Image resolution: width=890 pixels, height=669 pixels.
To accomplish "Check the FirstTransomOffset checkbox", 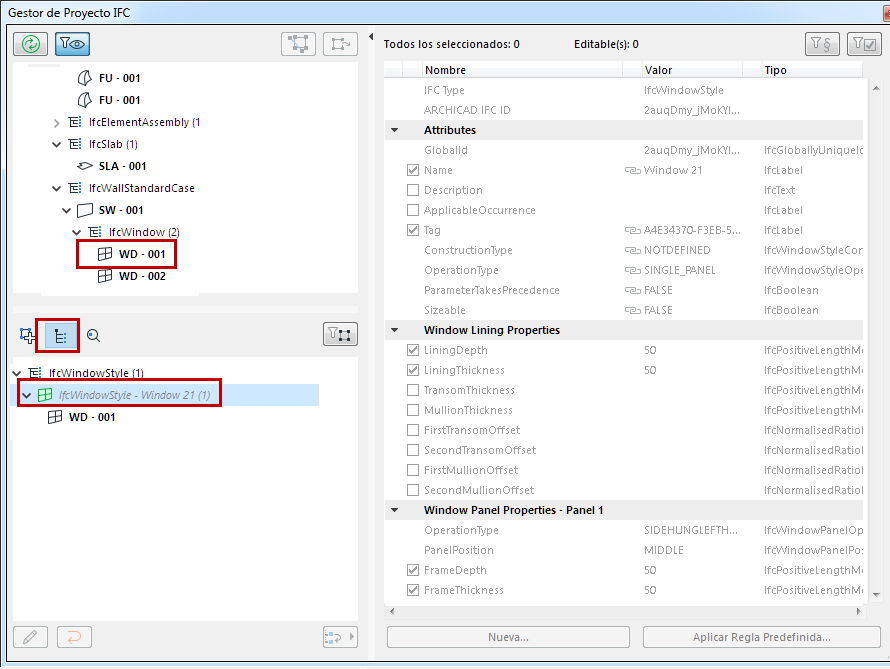I will [x=413, y=430].
